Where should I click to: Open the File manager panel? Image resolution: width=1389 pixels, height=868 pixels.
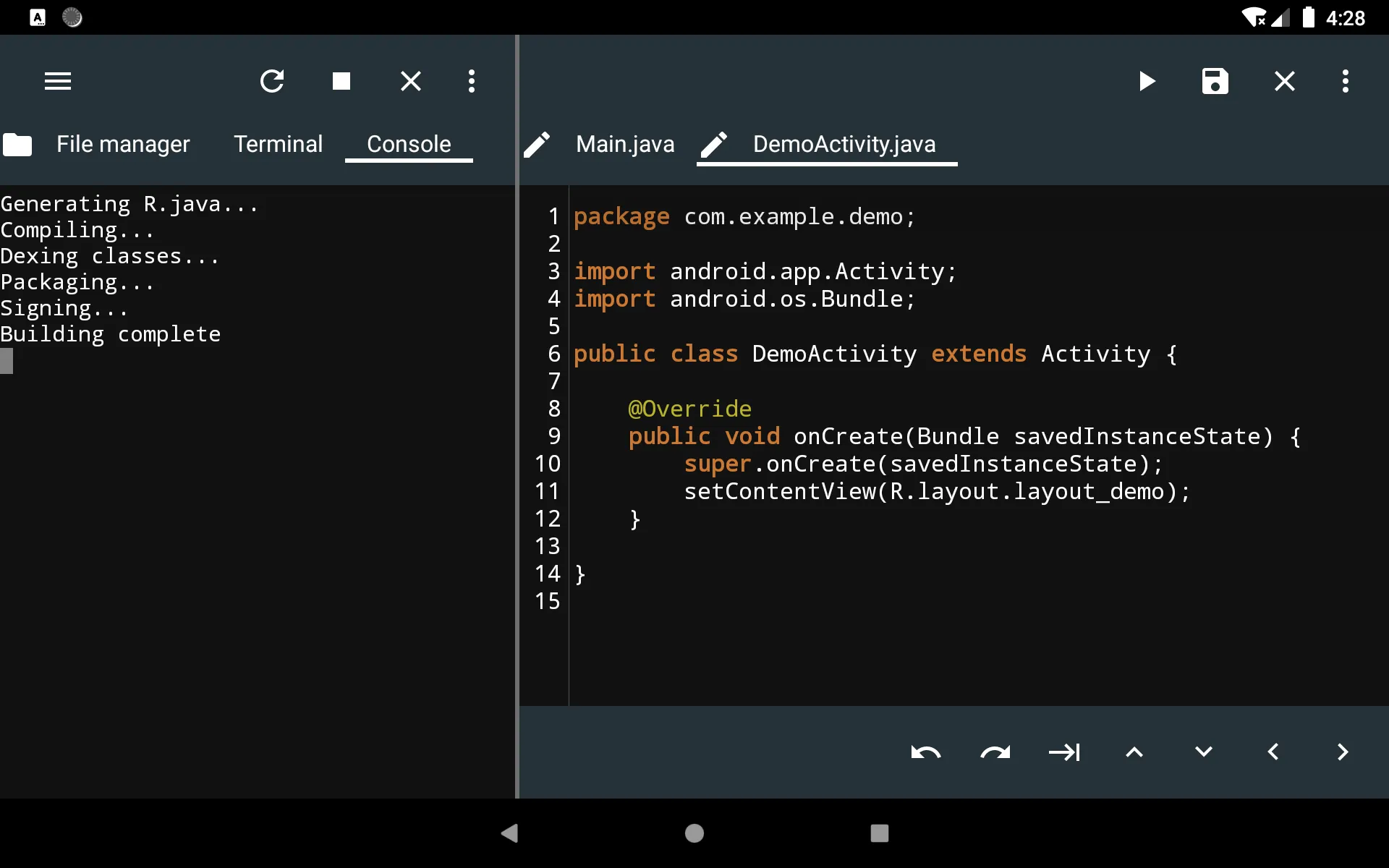point(122,144)
